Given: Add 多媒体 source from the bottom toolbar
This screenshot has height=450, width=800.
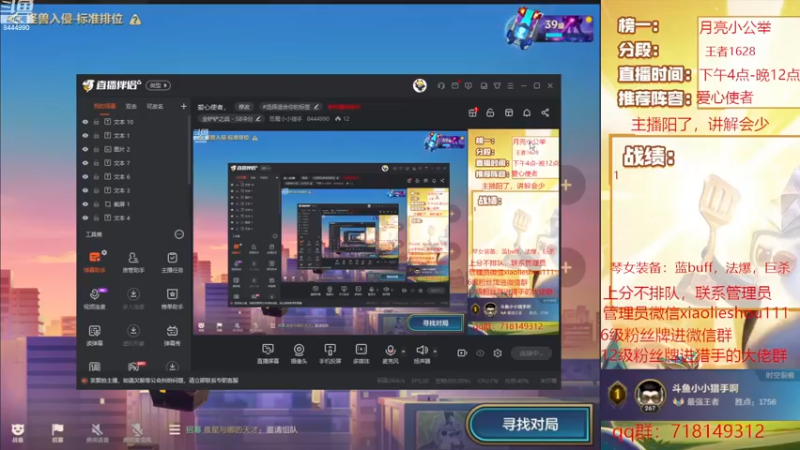Looking at the screenshot, I should (x=361, y=353).
